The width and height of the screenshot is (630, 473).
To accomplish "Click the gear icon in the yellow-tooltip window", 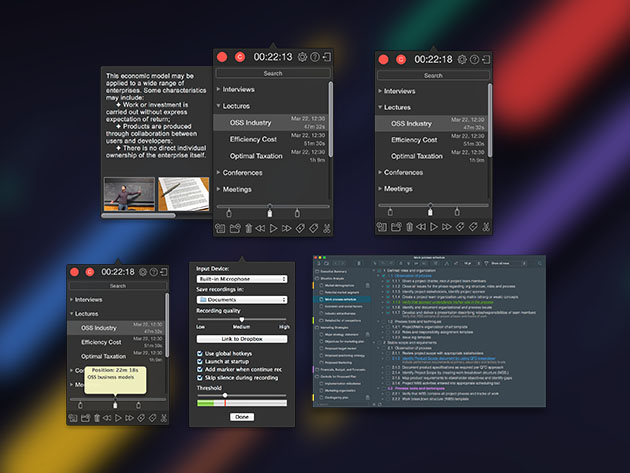I will point(143,272).
